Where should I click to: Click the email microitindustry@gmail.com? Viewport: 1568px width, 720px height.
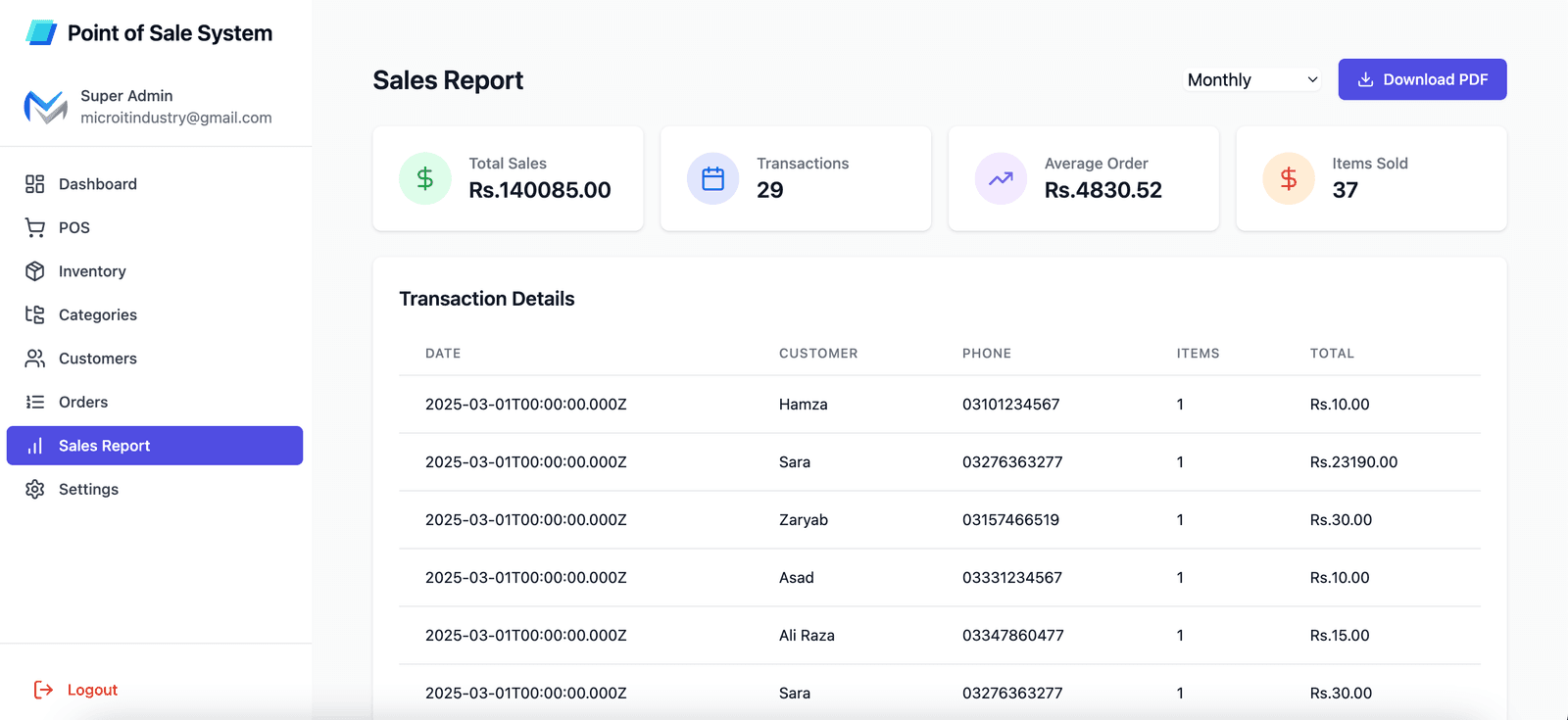[x=176, y=118]
